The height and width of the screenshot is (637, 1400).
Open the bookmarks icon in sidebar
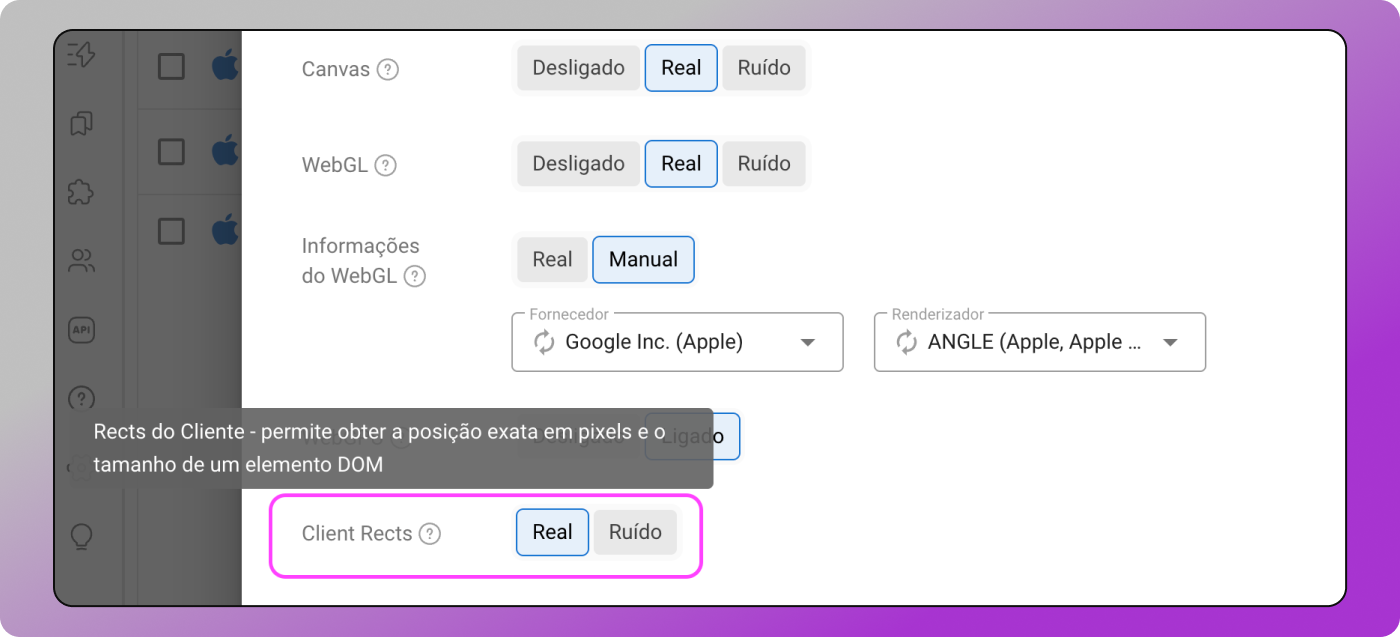(x=81, y=123)
